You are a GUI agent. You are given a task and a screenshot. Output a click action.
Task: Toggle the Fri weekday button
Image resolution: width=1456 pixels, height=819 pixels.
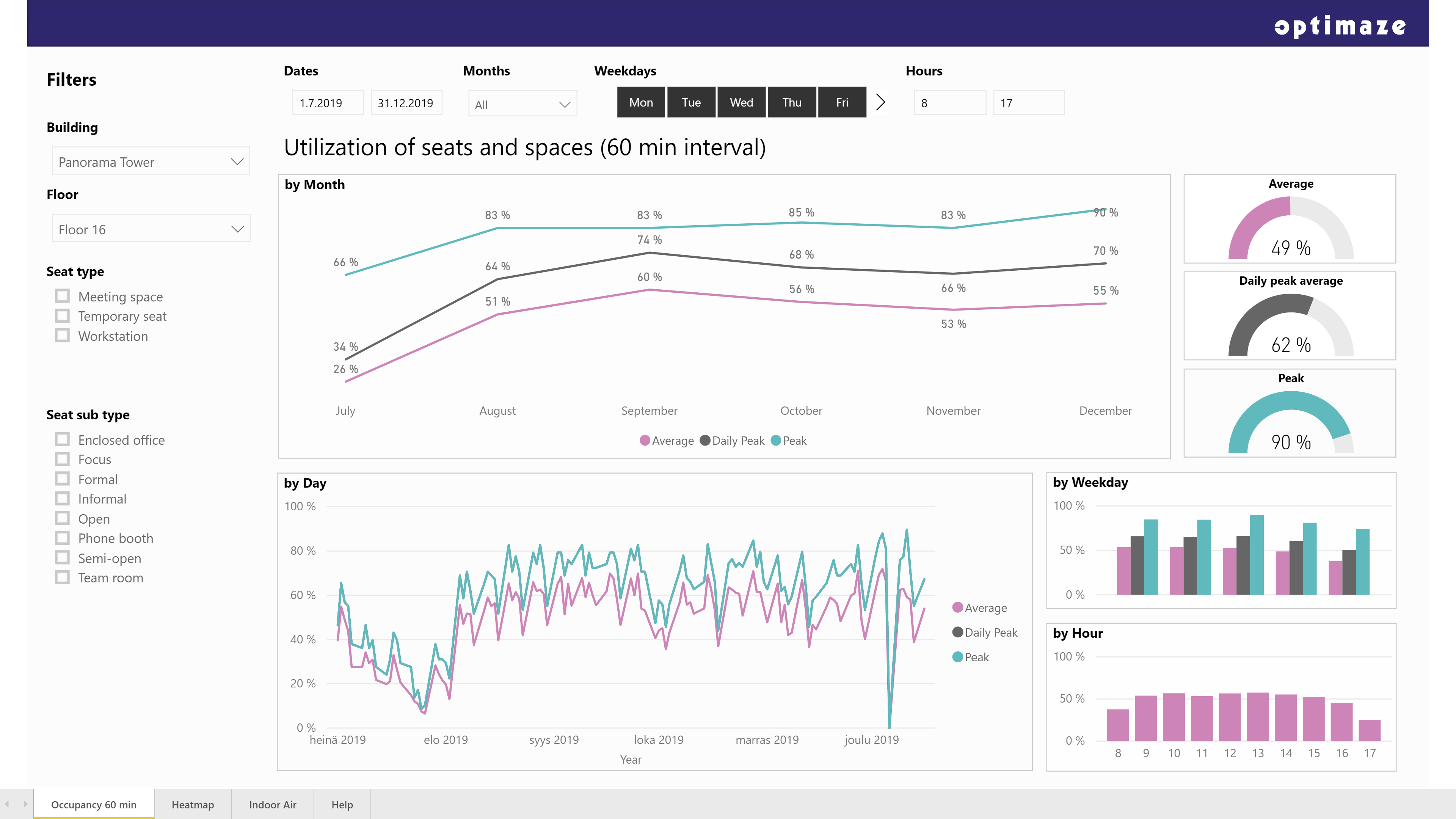tap(842, 102)
